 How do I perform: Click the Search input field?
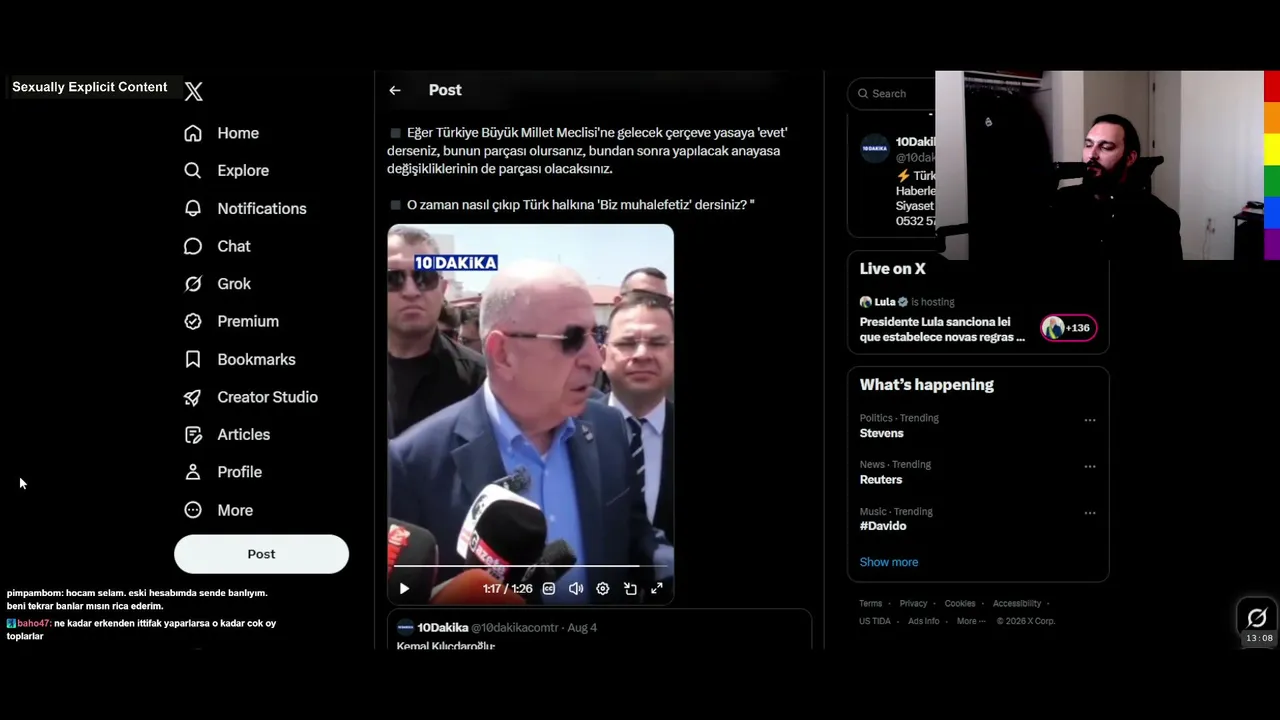892,94
